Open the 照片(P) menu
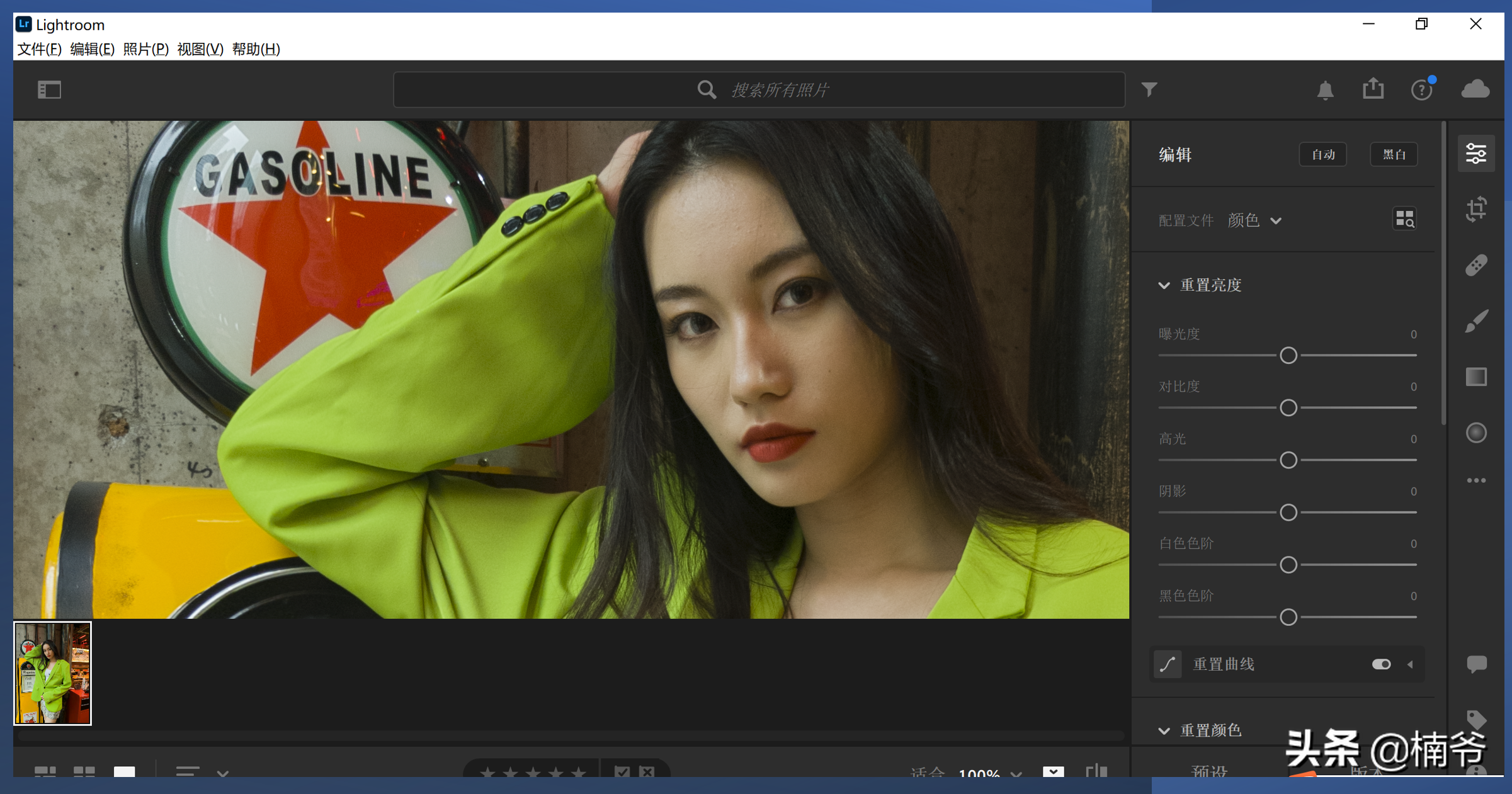 tap(145, 49)
